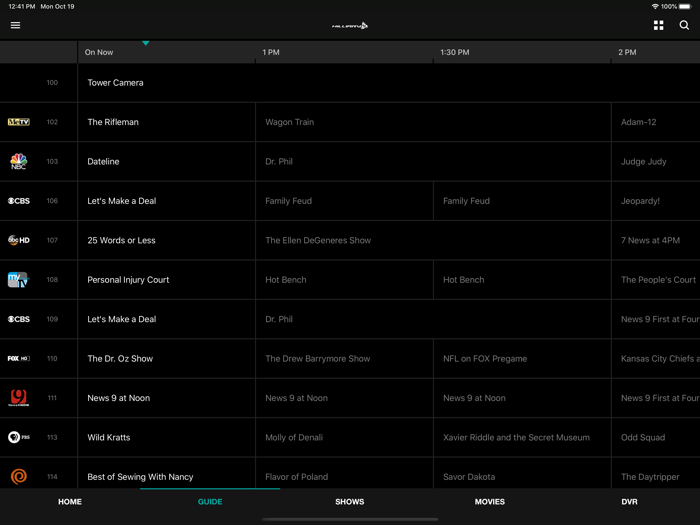The image size is (700, 525).
Task: Select the 2 PM time header
Action: coord(627,52)
